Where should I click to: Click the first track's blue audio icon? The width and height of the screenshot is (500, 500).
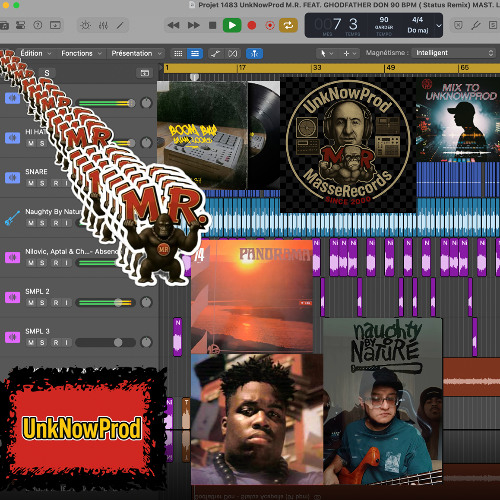pyautogui.click(x=12, y=98)
